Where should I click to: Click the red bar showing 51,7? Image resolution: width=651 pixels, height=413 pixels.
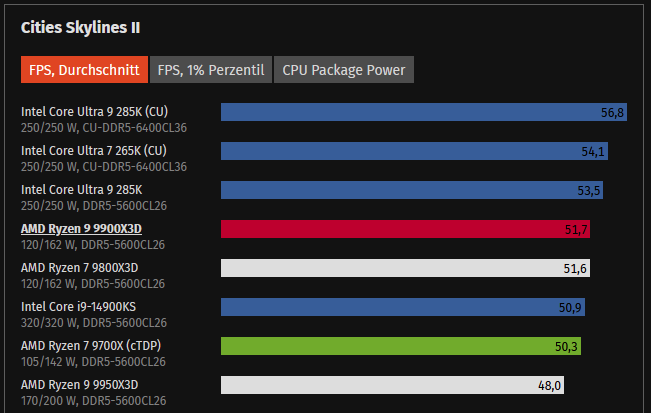point(405,229)
